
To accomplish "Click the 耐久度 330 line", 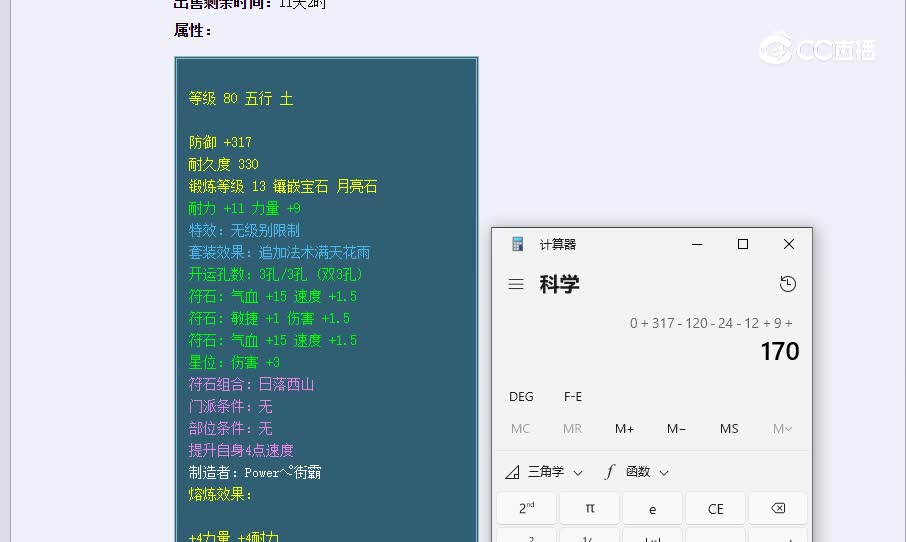I will tap(224, 164).
